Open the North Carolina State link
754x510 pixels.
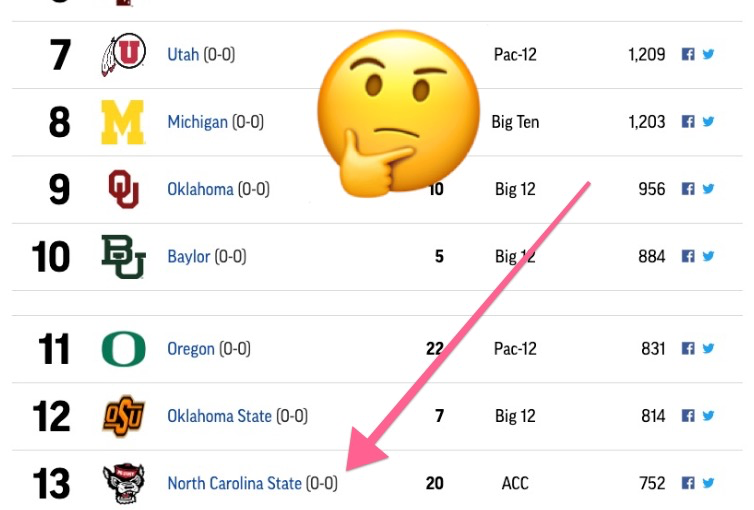coord(234,483)
